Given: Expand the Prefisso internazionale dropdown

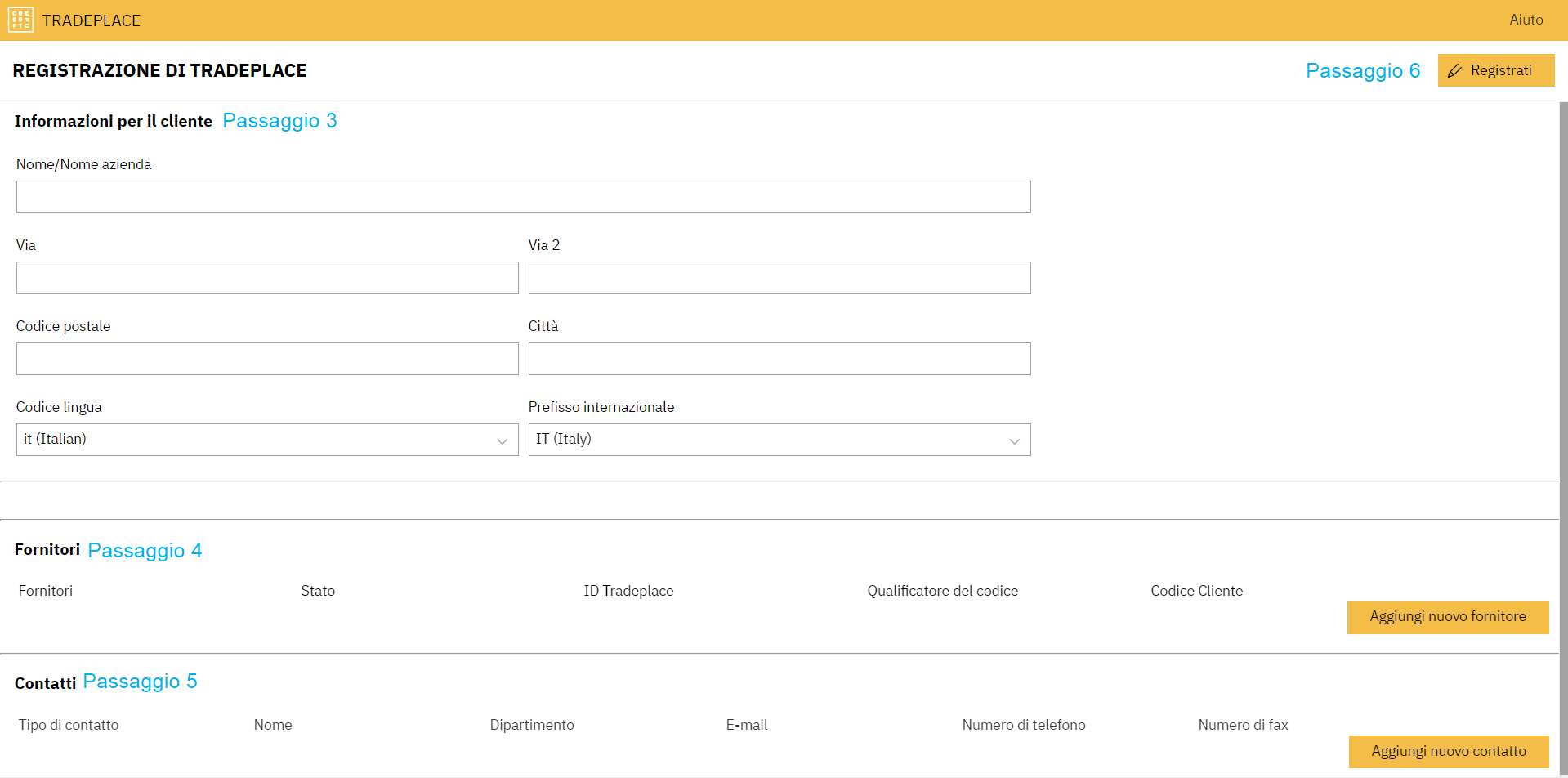Looking at the screenshot, I should pyautogui.click(x=779, y=440).
